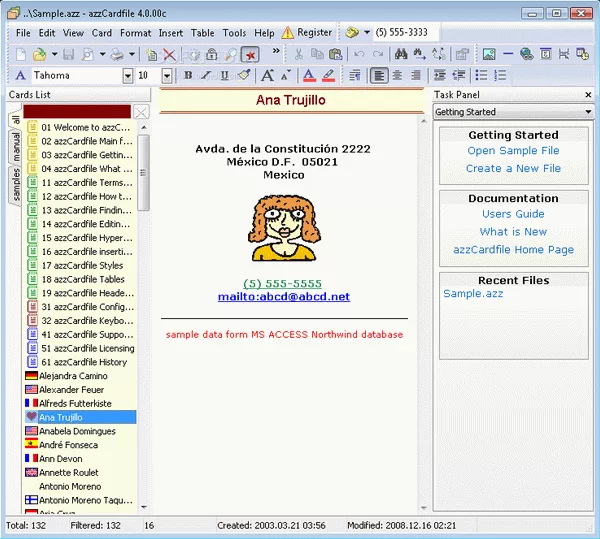The height and width of the screenshot is (539, 600).
Task: Click the phone number field (5) 555-3333
Action: (x=406, y=33)
